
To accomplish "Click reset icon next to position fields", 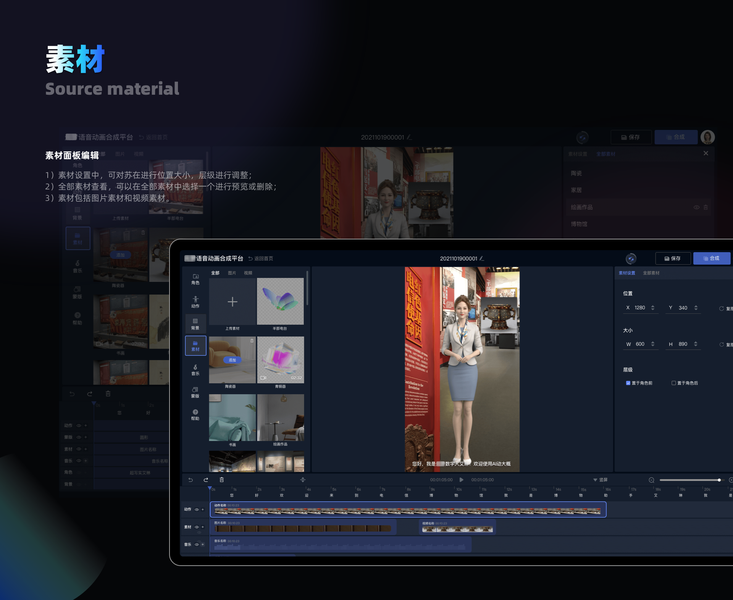I will [x=721, y=308].
